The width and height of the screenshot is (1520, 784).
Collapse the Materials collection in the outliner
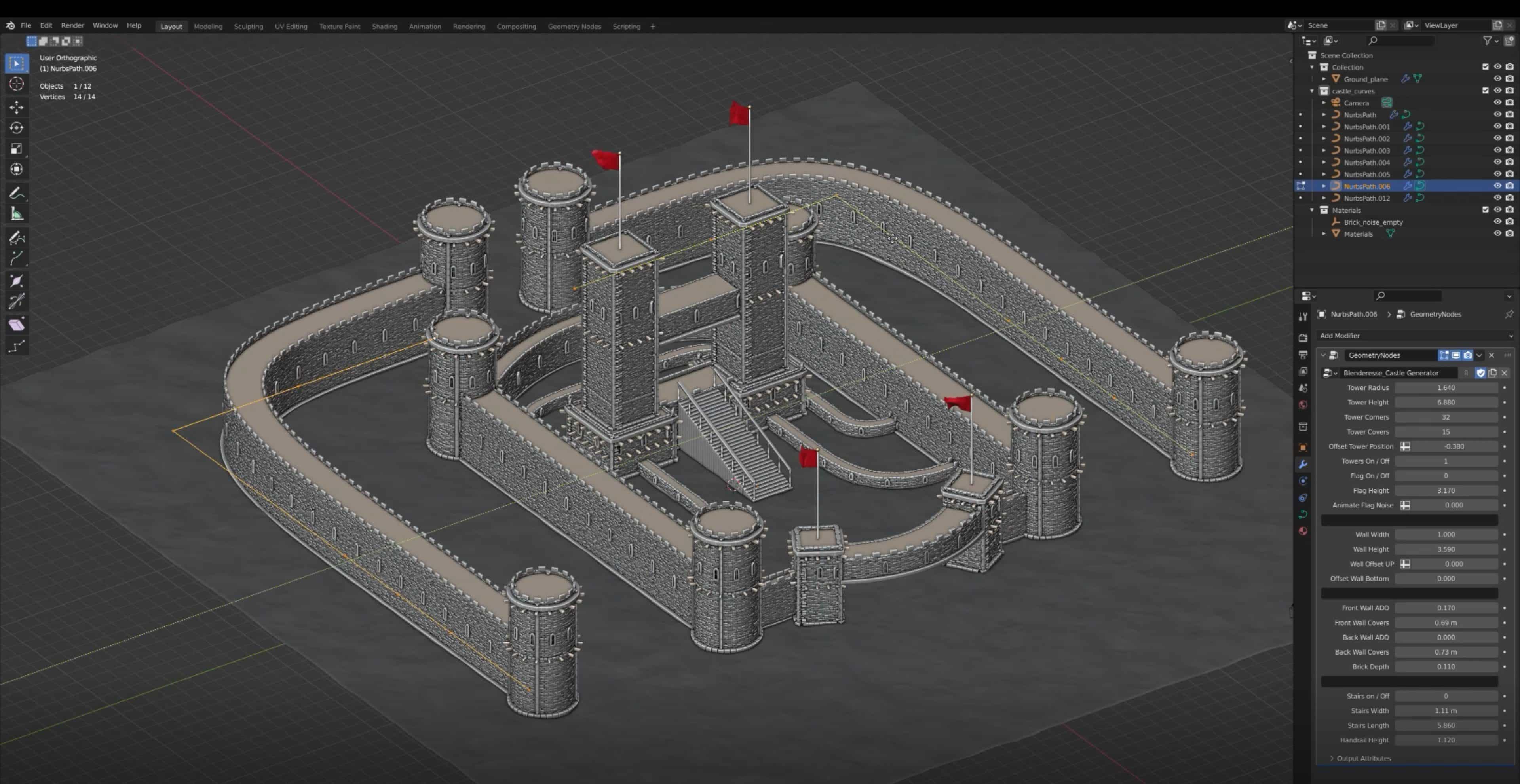tap(1312, 210)
